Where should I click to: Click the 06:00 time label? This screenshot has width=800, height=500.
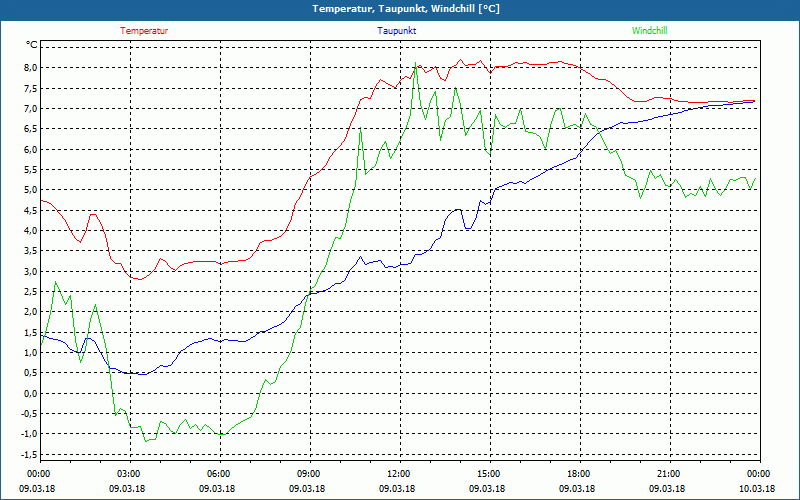click(x=217, y=474)
